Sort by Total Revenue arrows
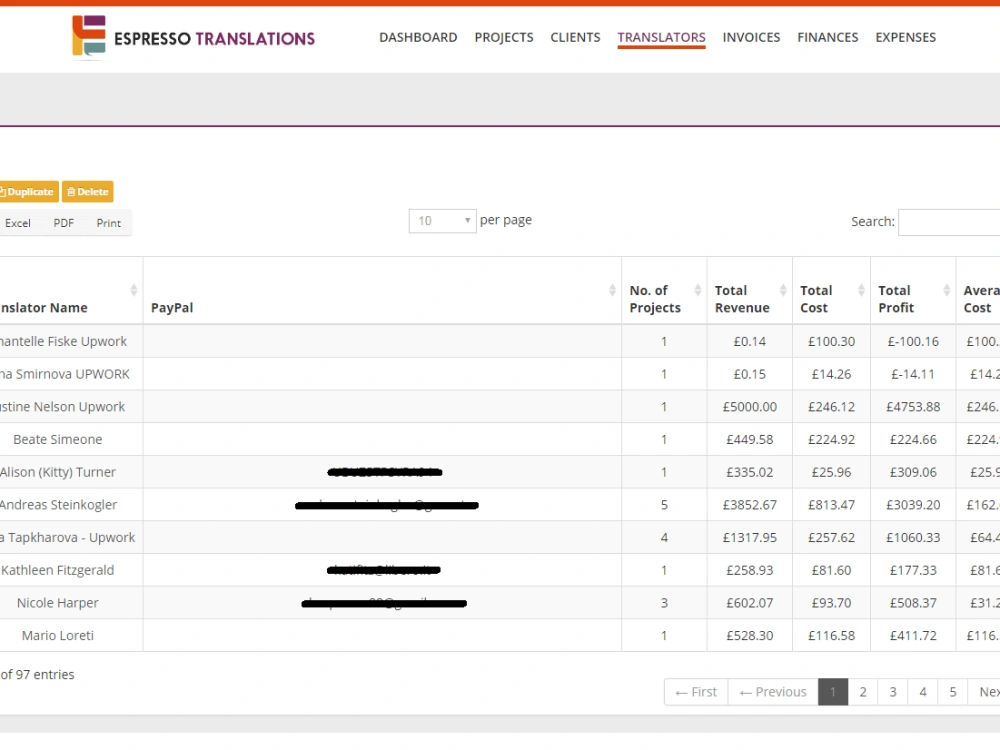The width and height of the screenshot is (1000, 750). [x=783, y=291]
